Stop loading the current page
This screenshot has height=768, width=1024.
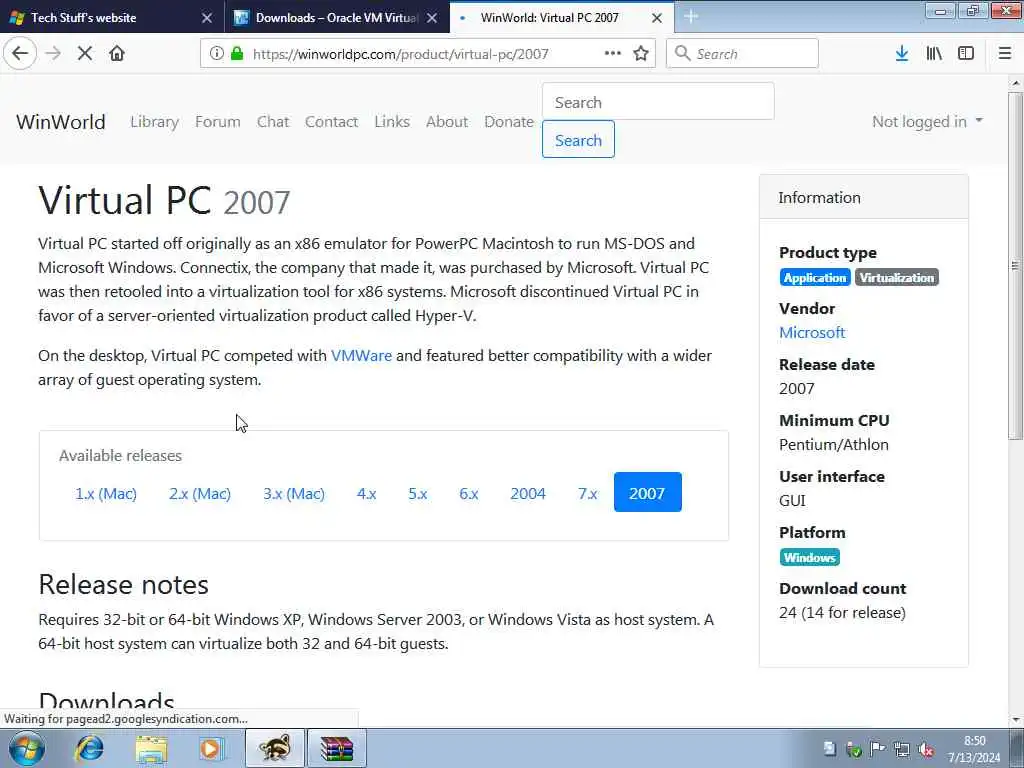pyautogui.click(x=84, y=54)
